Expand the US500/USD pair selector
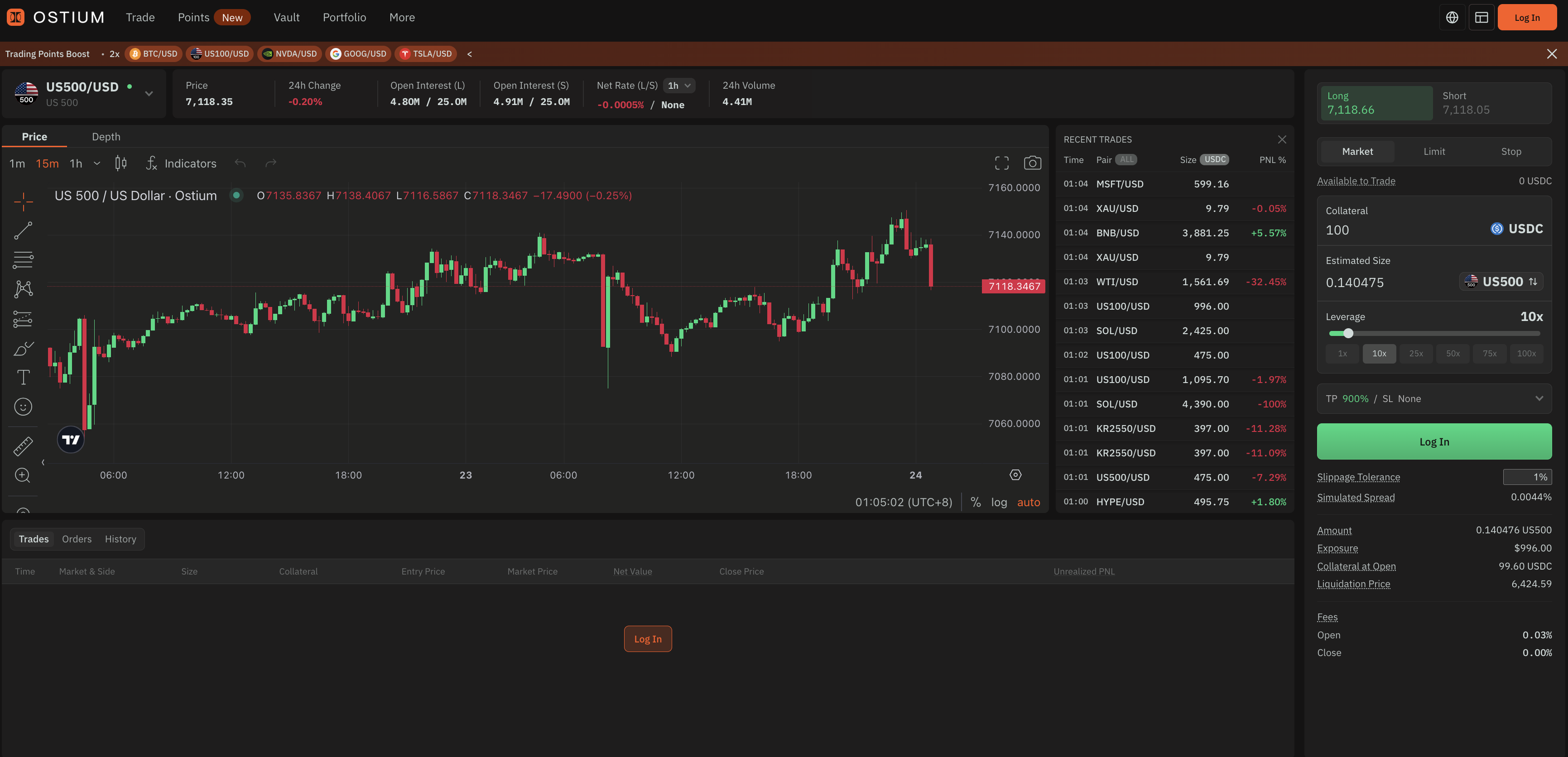Image resolution: width=1568 pixels, height=757 pixels. 149,94
